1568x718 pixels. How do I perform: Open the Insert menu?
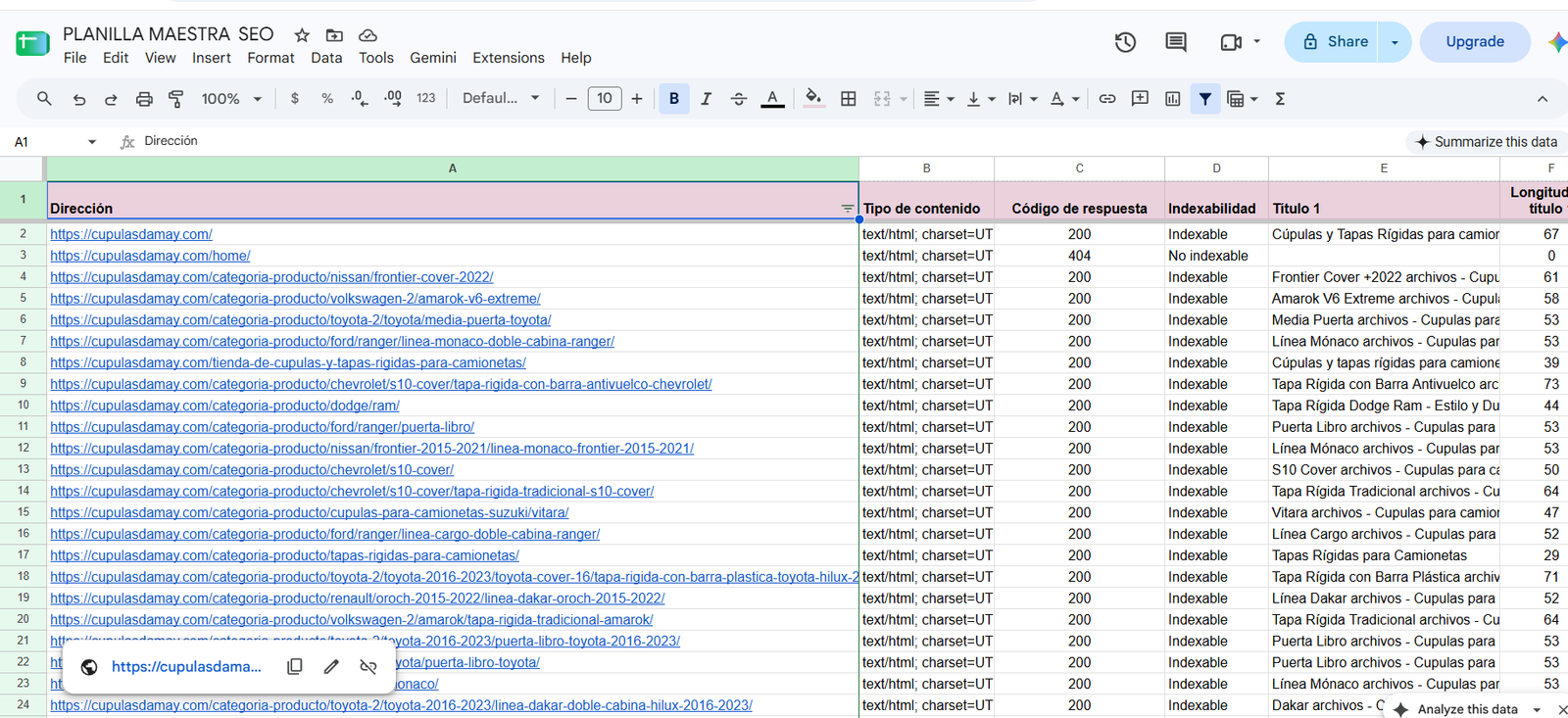[212, 58]
